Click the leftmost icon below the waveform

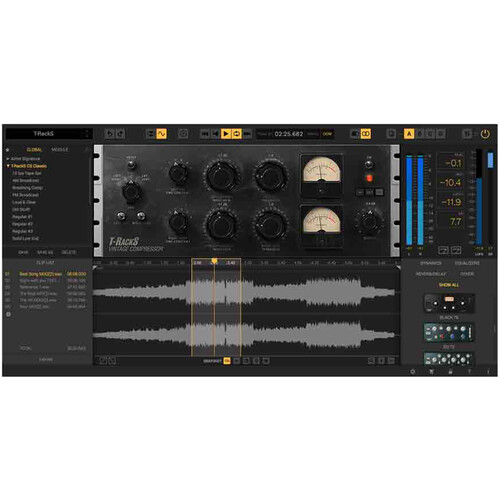pos(103,361)
